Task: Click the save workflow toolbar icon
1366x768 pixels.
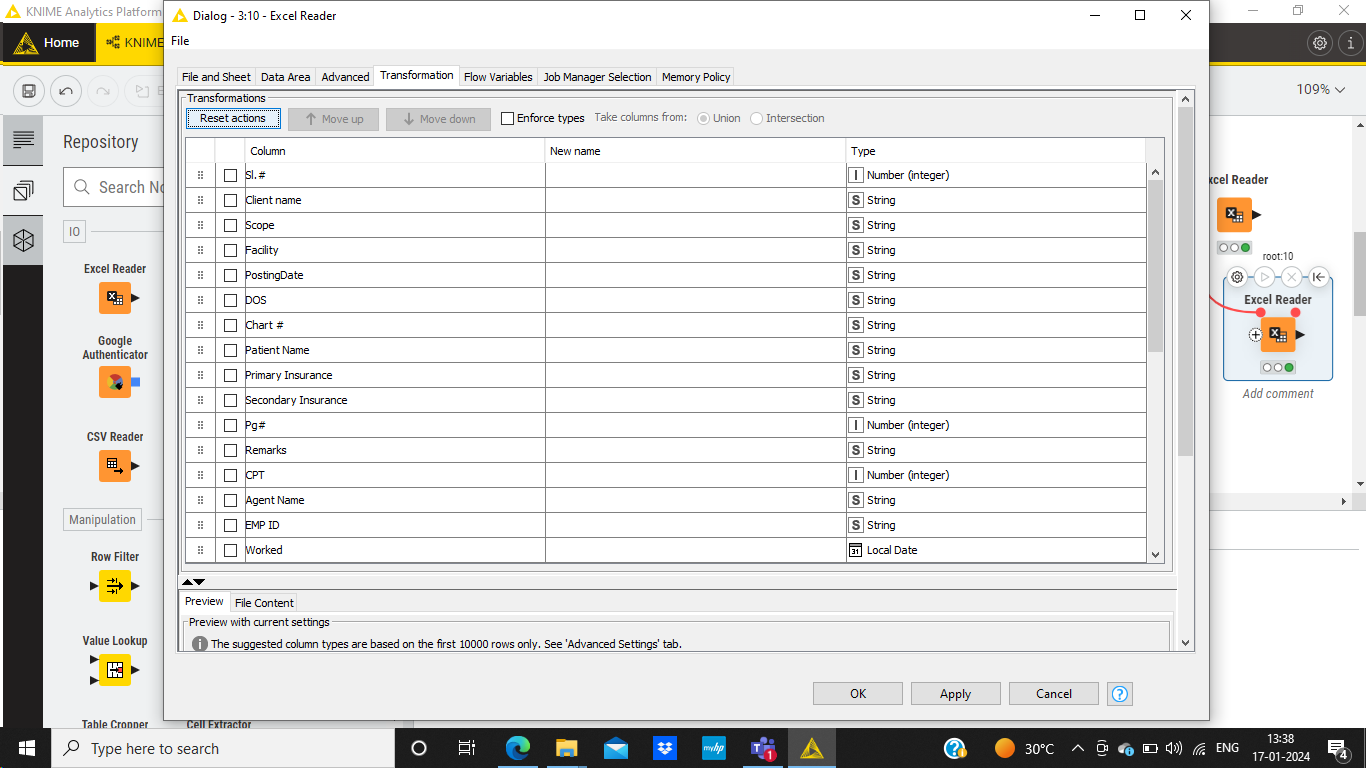Action: [x=29, y=91]
